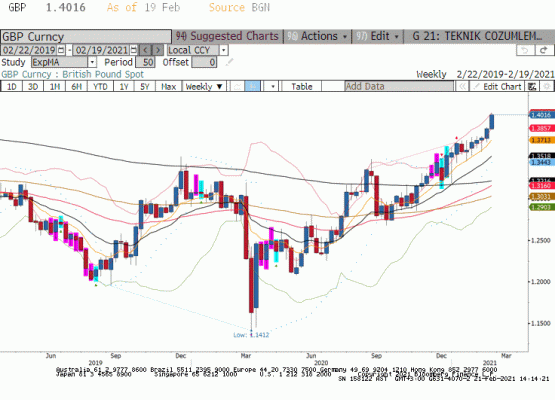Click the orange 1.3713 price label

click(x=542, y=141)
